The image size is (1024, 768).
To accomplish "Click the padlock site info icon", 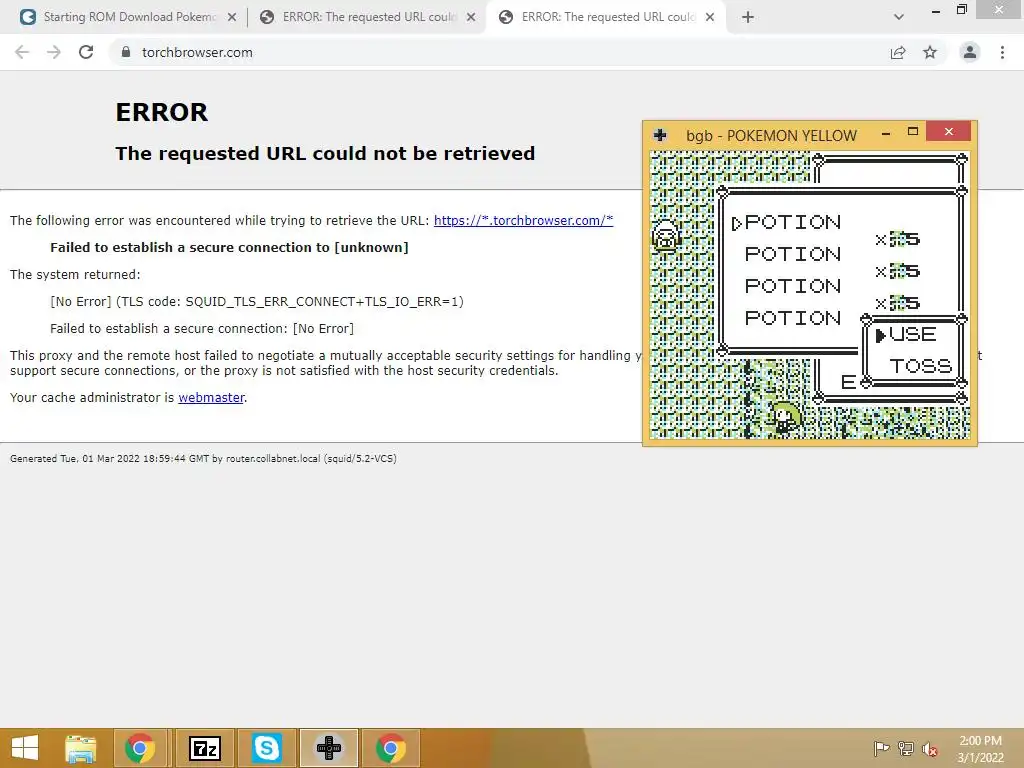I will click(x=125, y=52).
